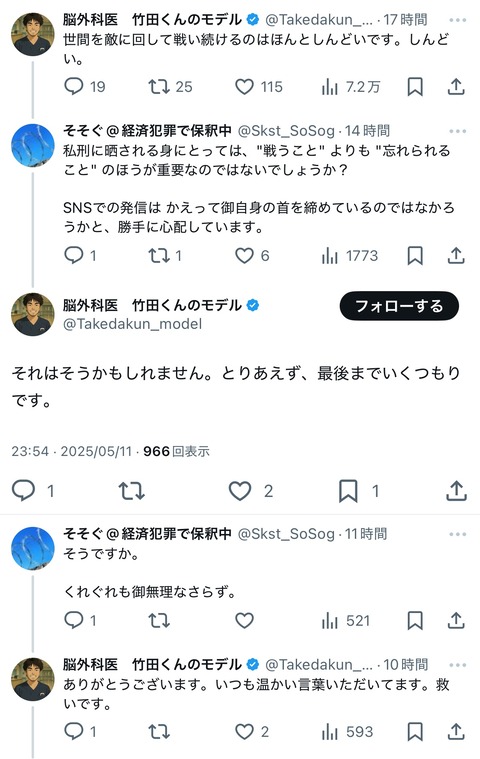Open the main tweet's author profile picture

click(33, 315)
